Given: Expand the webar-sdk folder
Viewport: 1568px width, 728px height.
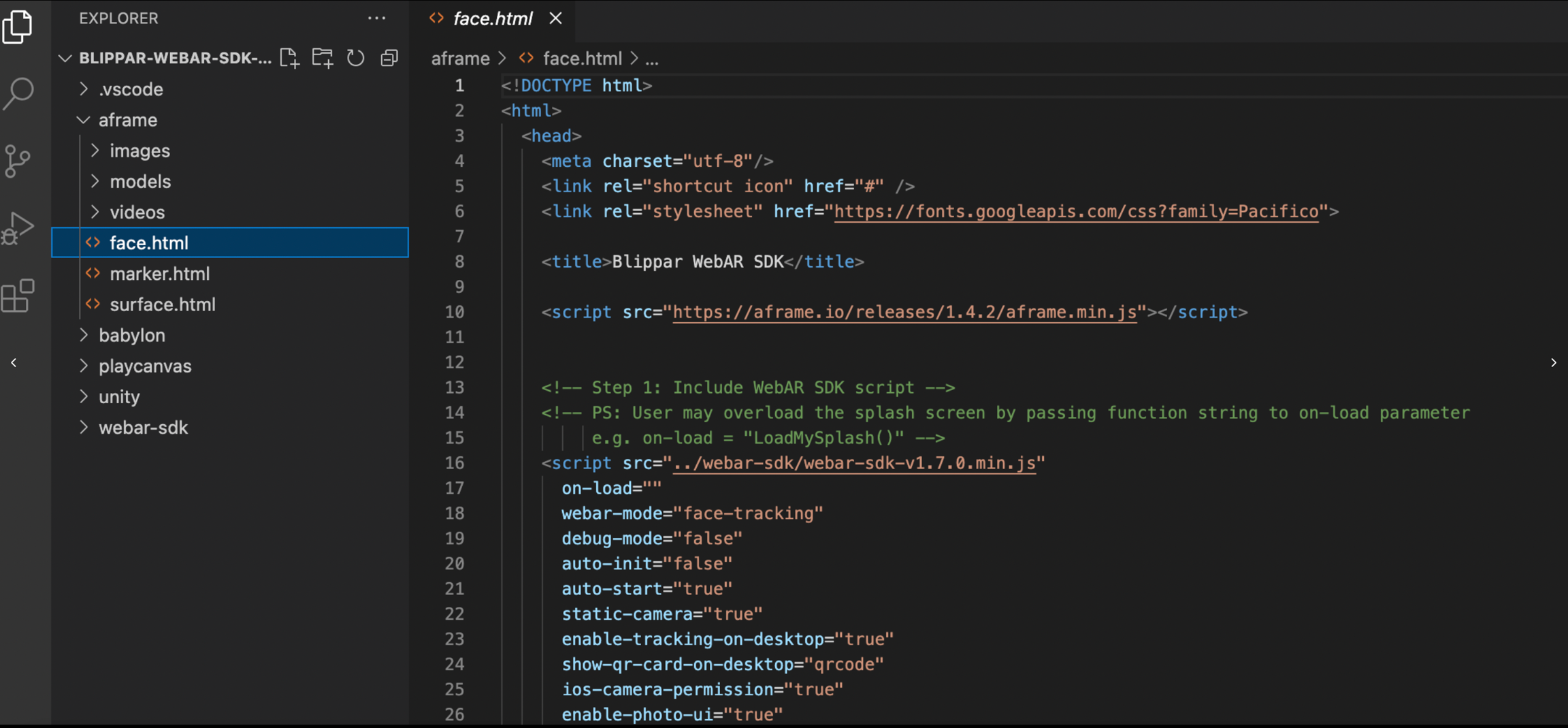Looking at the screenshot, I should pyautogui.click(x=143, y=428).
